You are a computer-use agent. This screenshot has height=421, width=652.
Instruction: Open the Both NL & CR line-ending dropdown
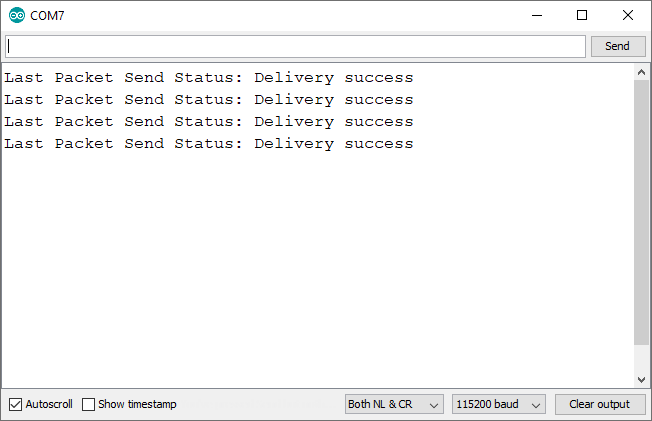point(394,404)
